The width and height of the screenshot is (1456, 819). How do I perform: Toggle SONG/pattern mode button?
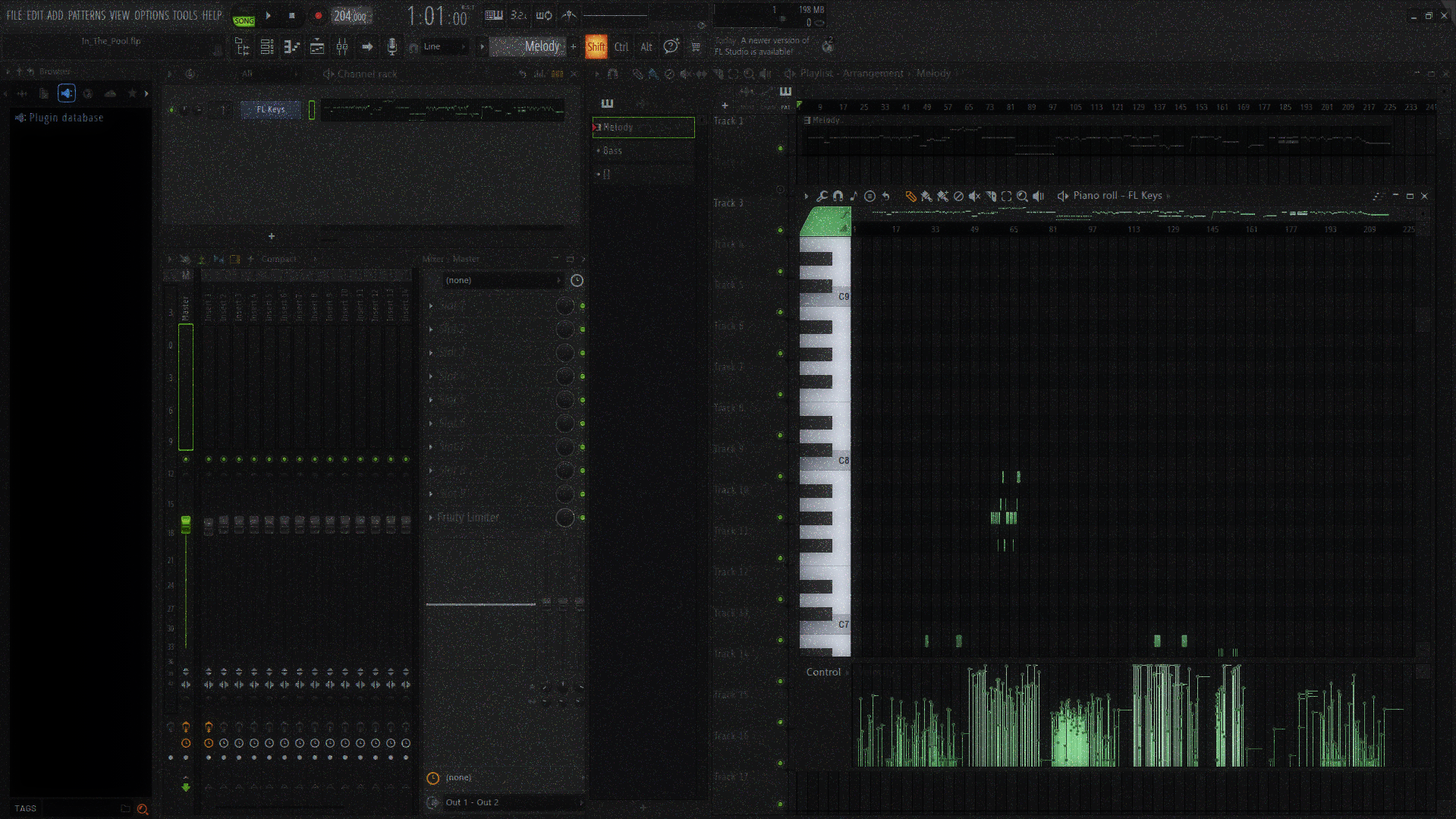tap(244, 19)
